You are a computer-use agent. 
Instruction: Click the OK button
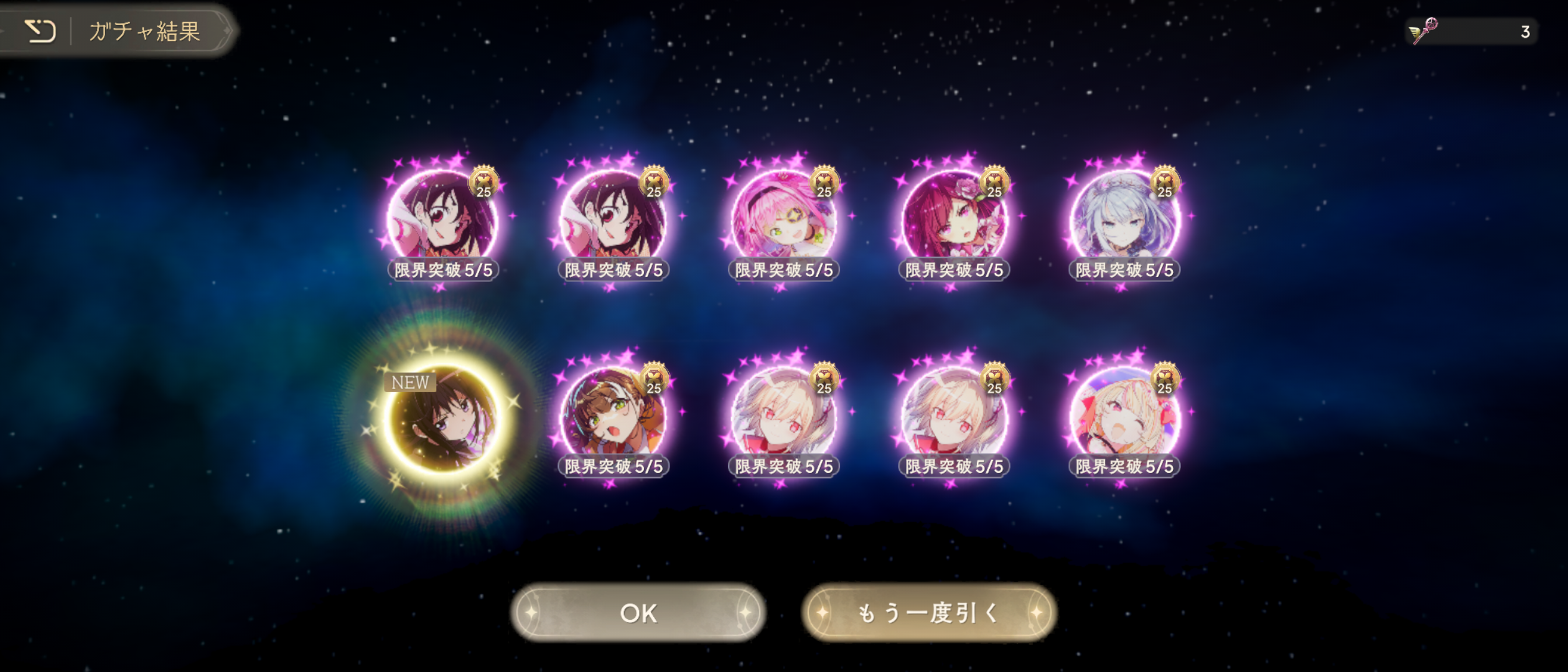point(638,613)
